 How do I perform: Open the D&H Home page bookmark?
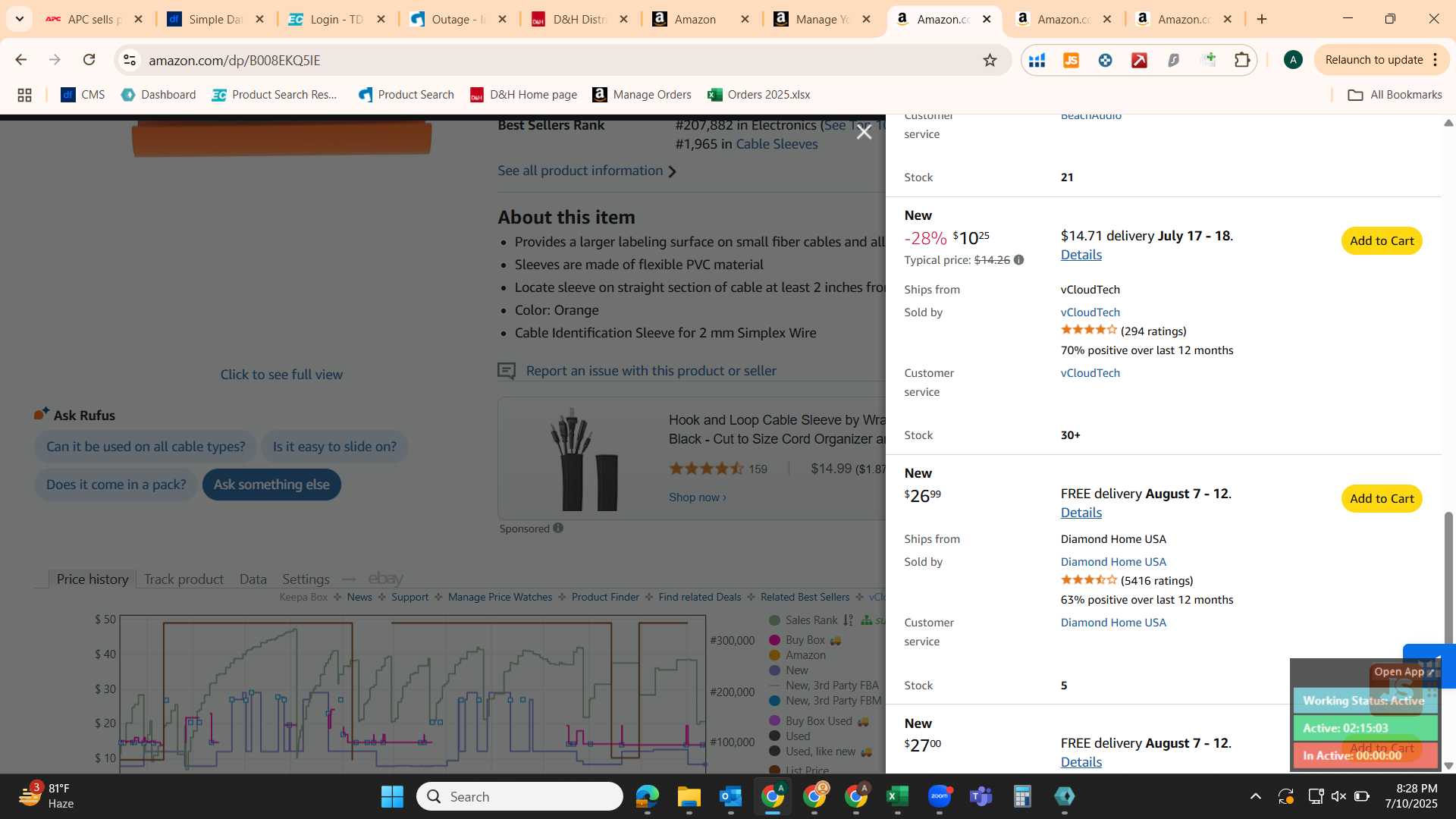524,95
